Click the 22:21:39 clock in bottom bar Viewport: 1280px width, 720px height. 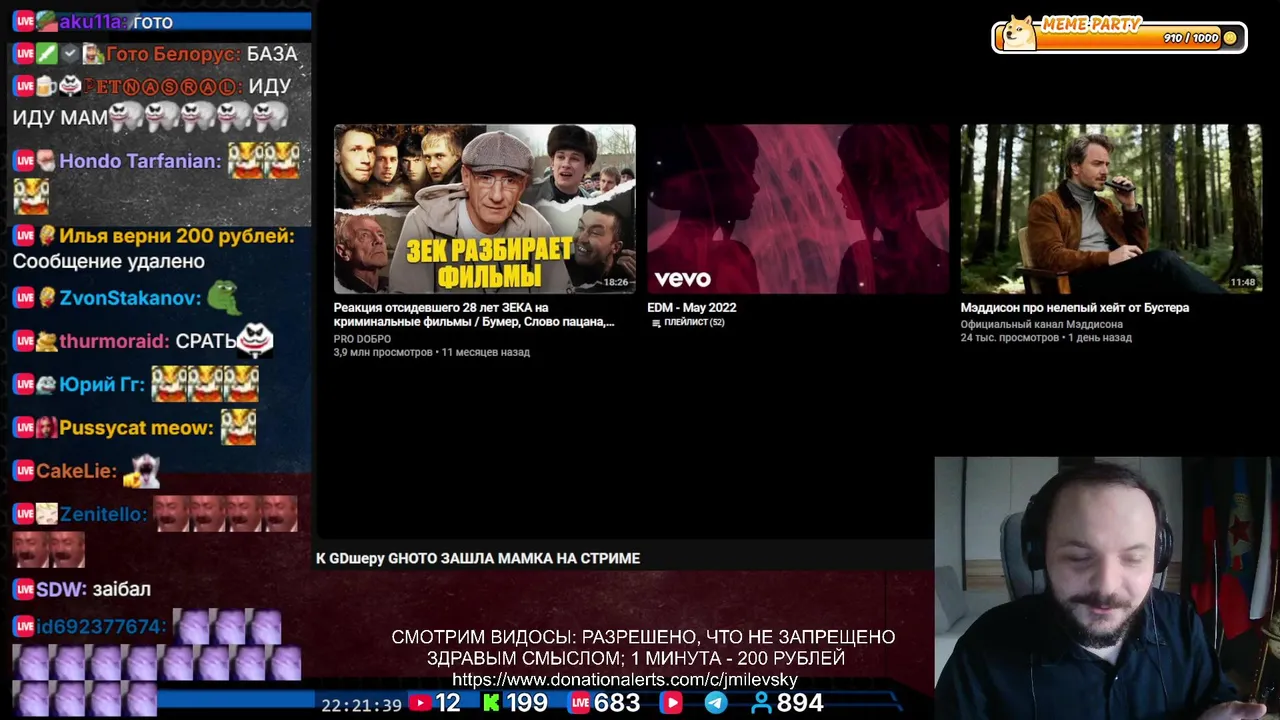point(361,705)
